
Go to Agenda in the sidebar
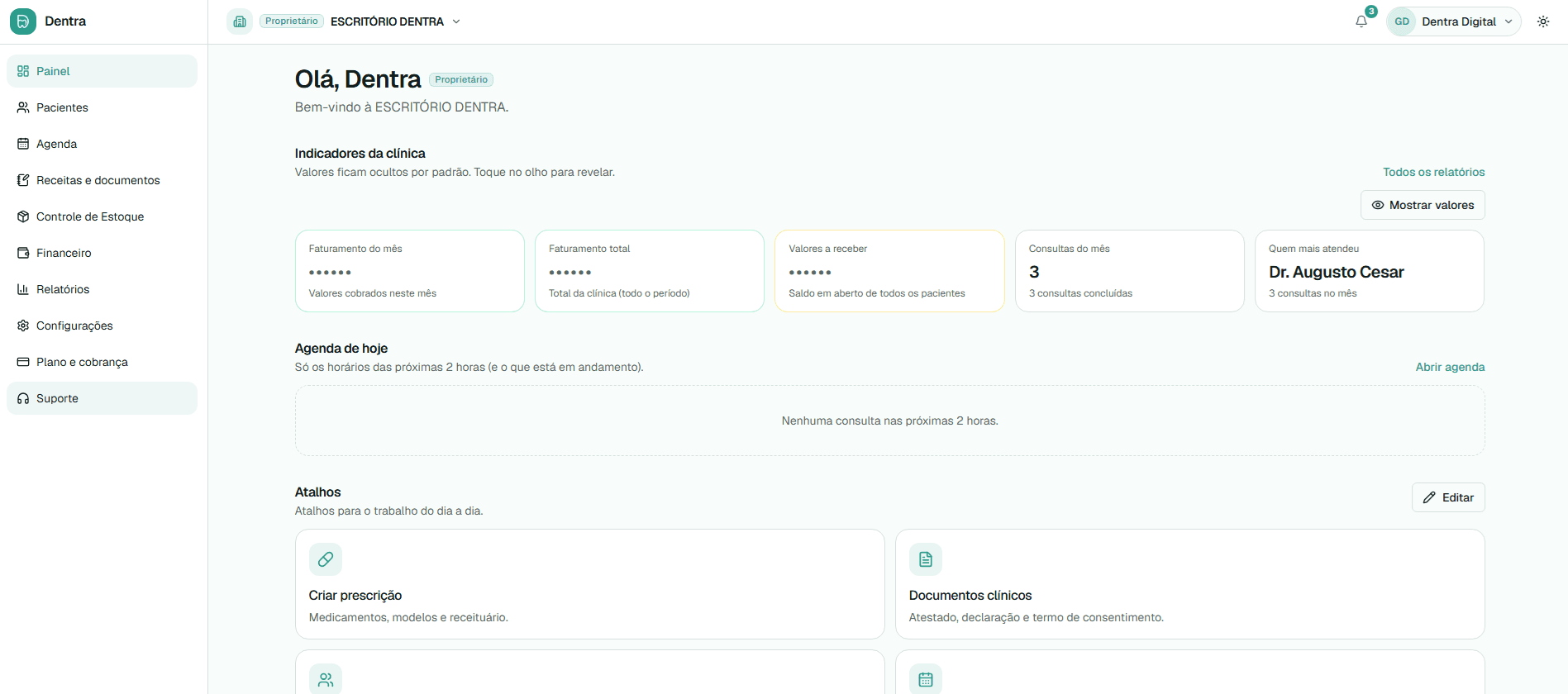(x=102, y=144)
